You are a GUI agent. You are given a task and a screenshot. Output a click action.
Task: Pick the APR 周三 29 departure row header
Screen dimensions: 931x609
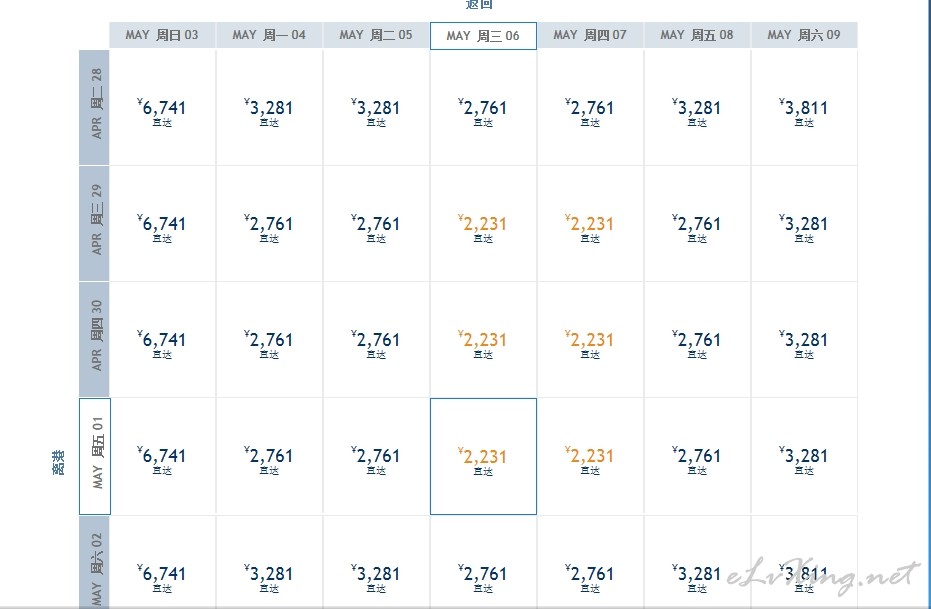94,223
